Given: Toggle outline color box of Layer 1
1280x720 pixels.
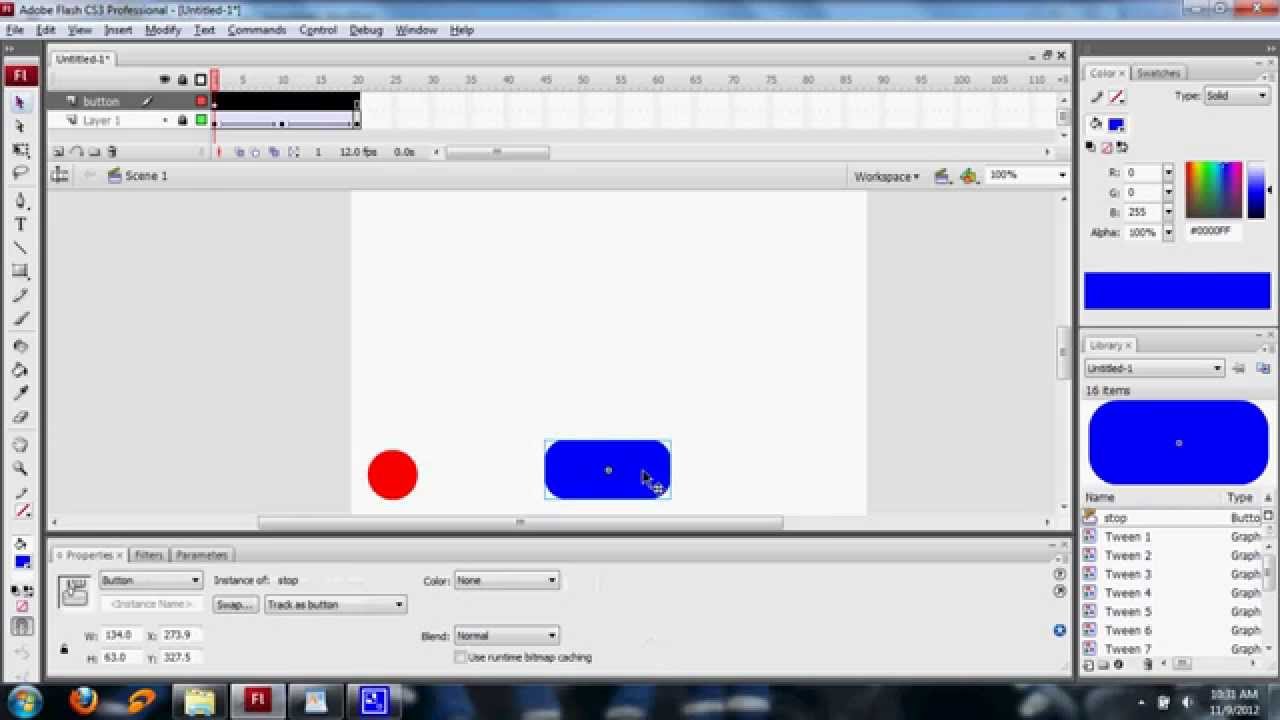Looking at the screenshot, I should (x=201, y=120).
